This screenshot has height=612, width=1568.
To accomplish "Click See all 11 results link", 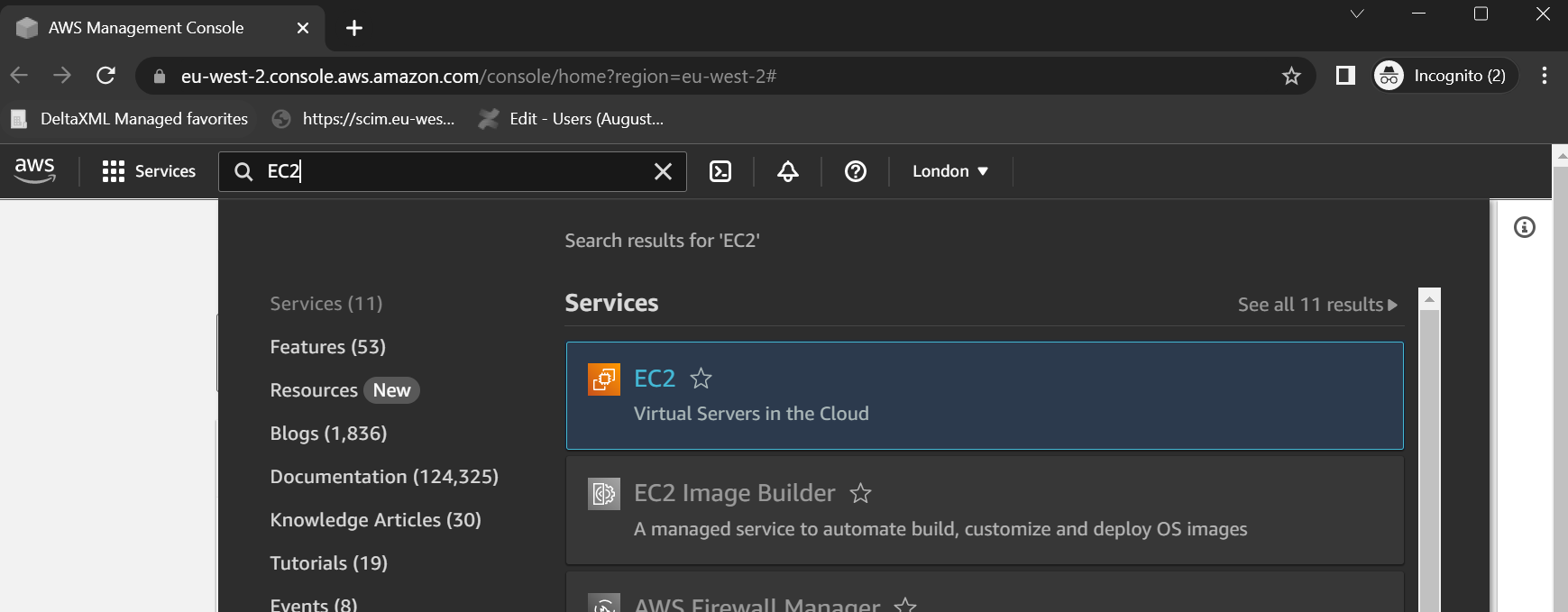I will pos(1316,305).
